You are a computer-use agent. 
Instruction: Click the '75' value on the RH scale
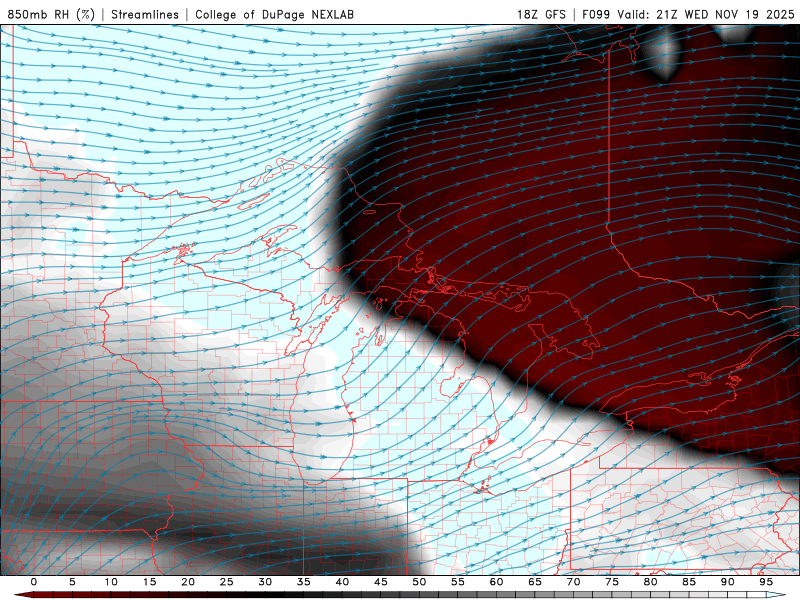point(612,582)
